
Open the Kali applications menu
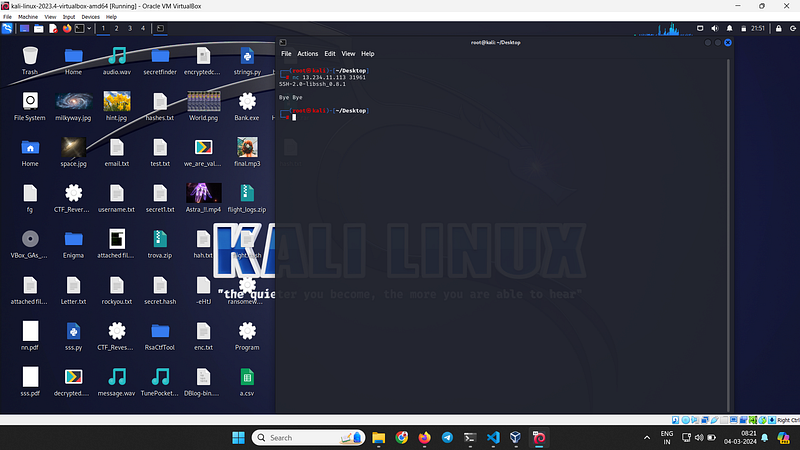(7, 29)
